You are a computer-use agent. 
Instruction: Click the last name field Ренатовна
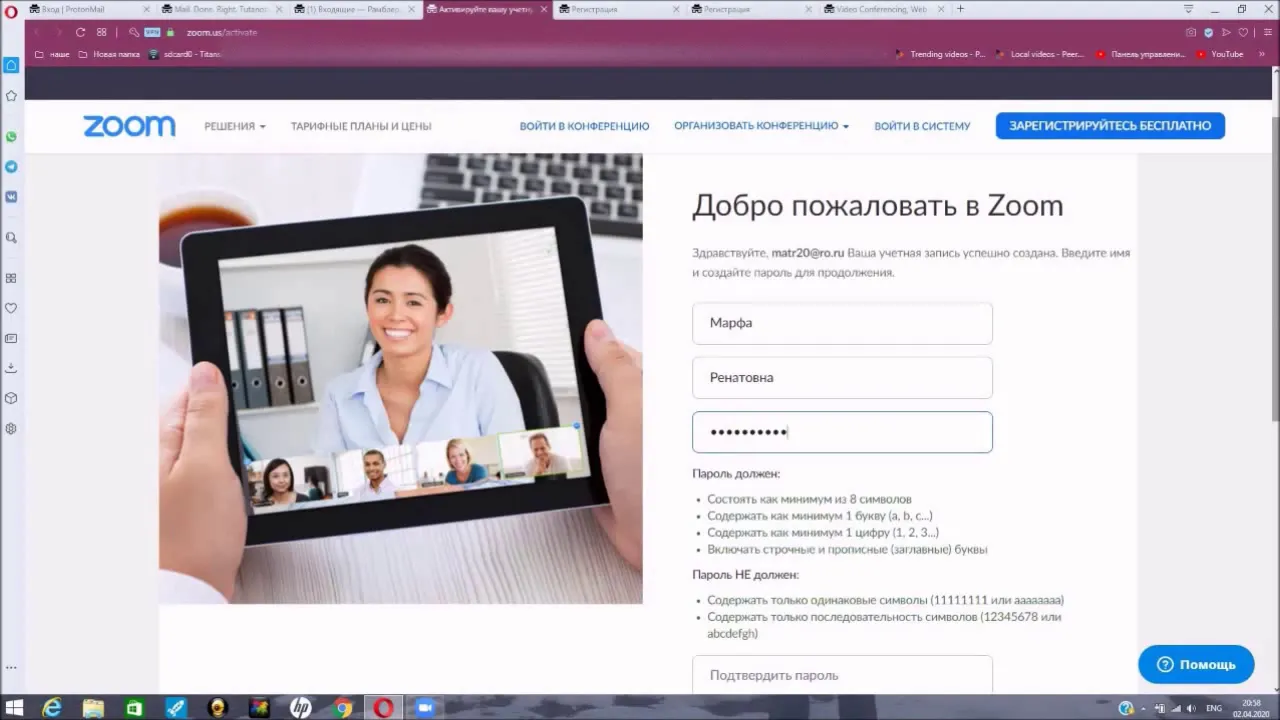842,378
